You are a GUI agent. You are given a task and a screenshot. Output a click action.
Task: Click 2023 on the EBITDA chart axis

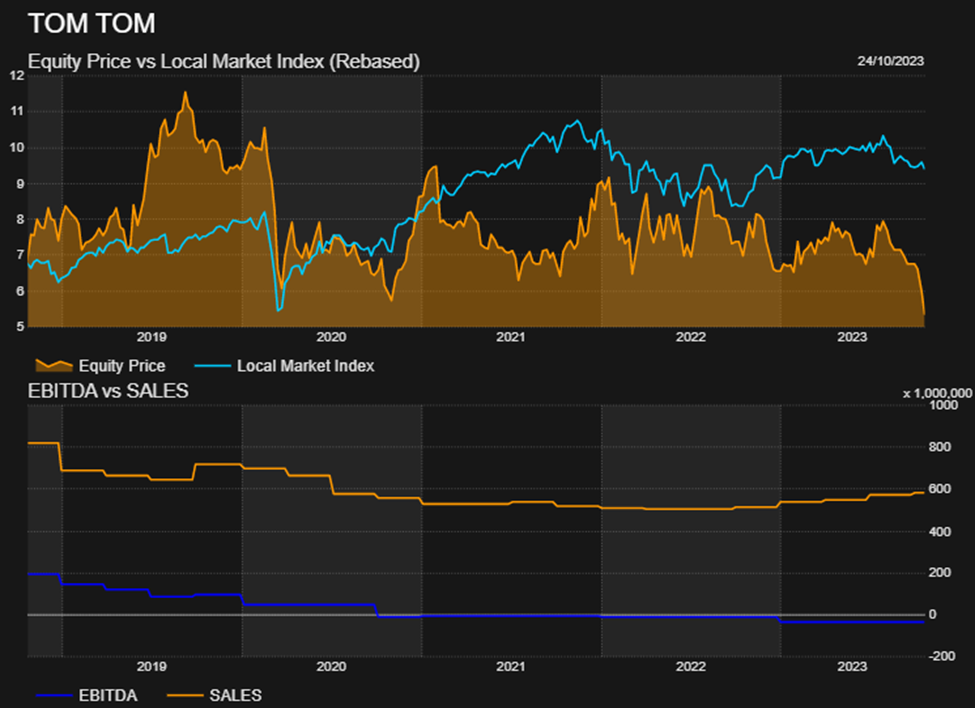tap(852, 666)
